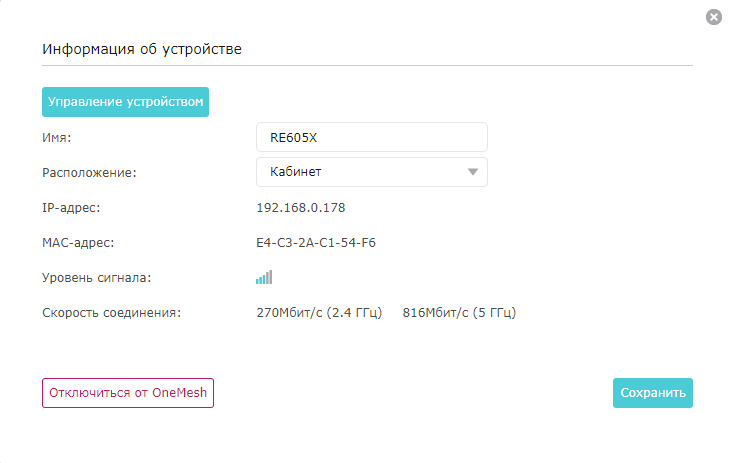Select the IP address 192.168.0.178 value
The width and height of the screenshot is (732, 463).
point(301,208)
